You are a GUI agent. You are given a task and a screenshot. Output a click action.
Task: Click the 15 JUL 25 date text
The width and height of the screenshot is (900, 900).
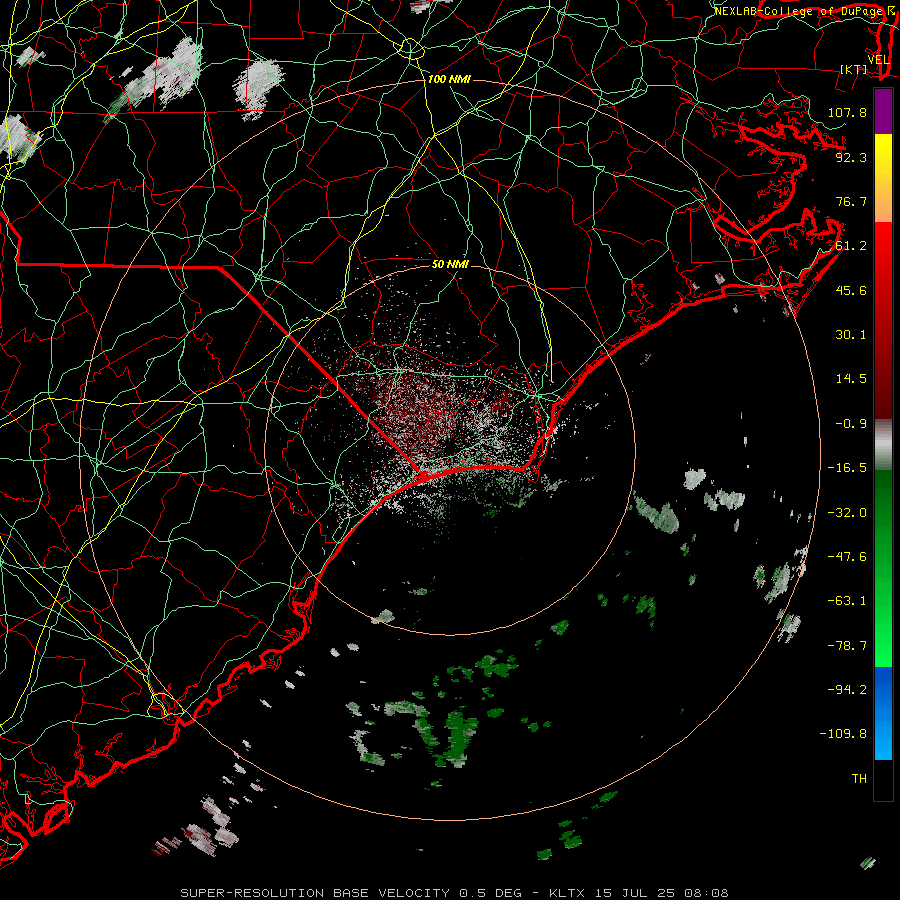(x=637, y=893)
